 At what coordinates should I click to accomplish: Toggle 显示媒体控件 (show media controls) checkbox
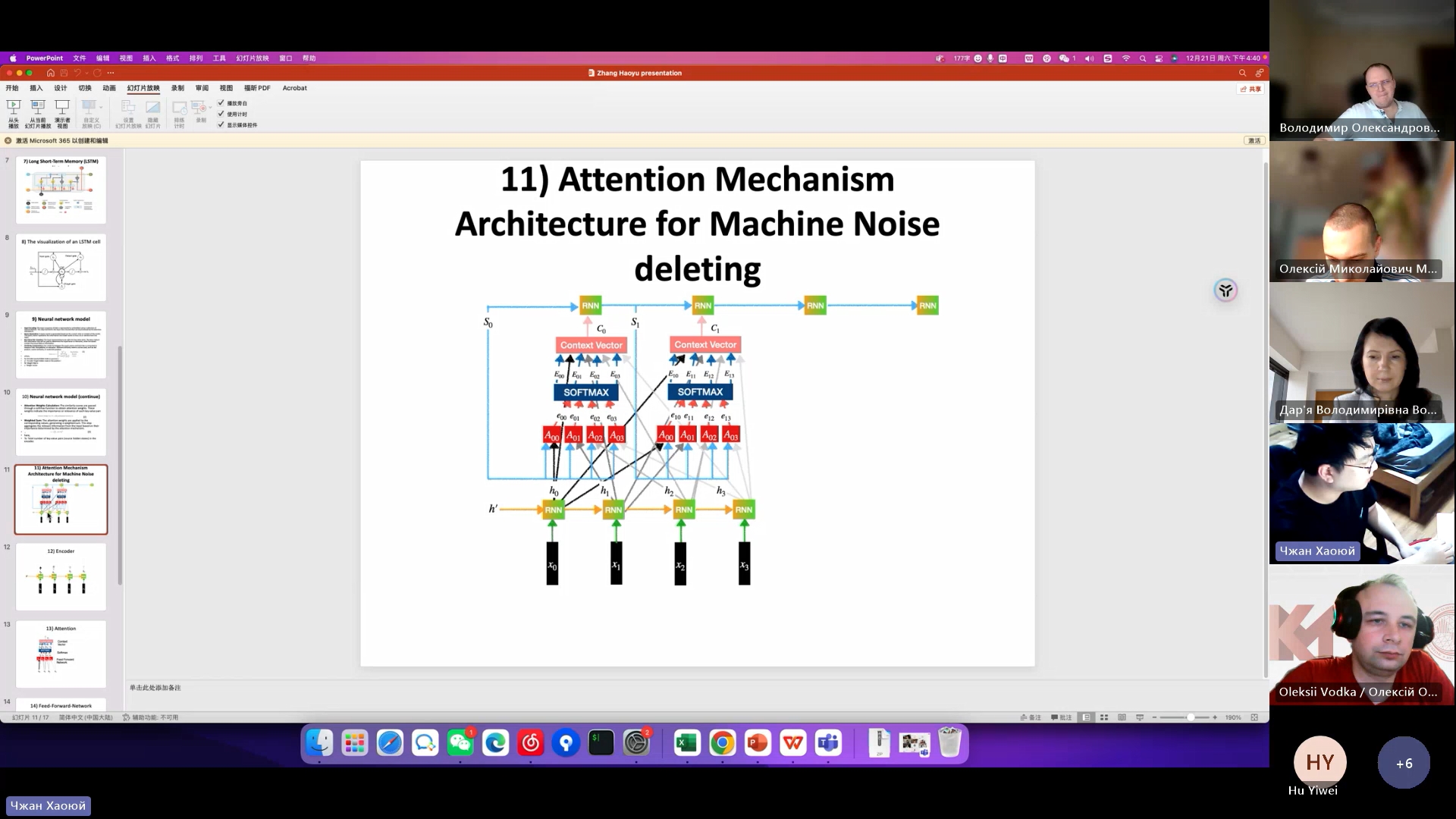[x=221, y=125]
